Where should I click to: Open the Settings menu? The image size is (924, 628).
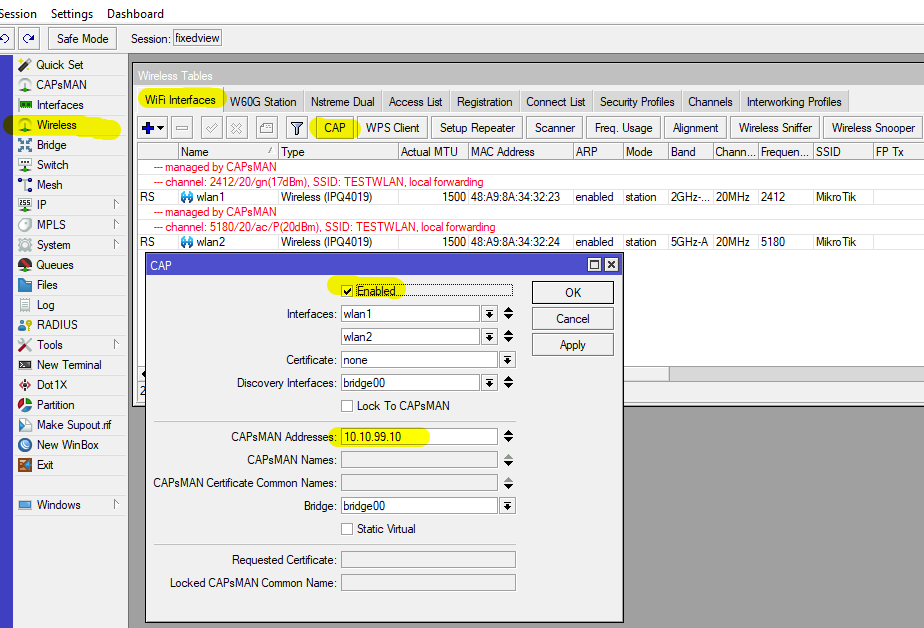click(71, 14)
